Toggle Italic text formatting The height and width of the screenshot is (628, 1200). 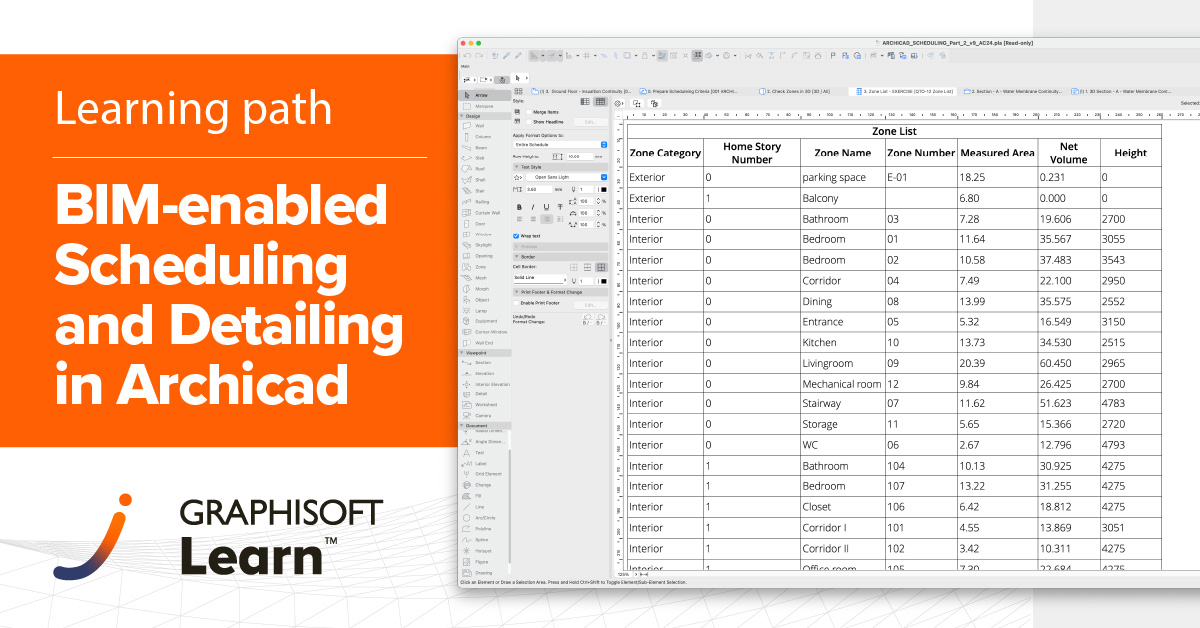[532, 207]
